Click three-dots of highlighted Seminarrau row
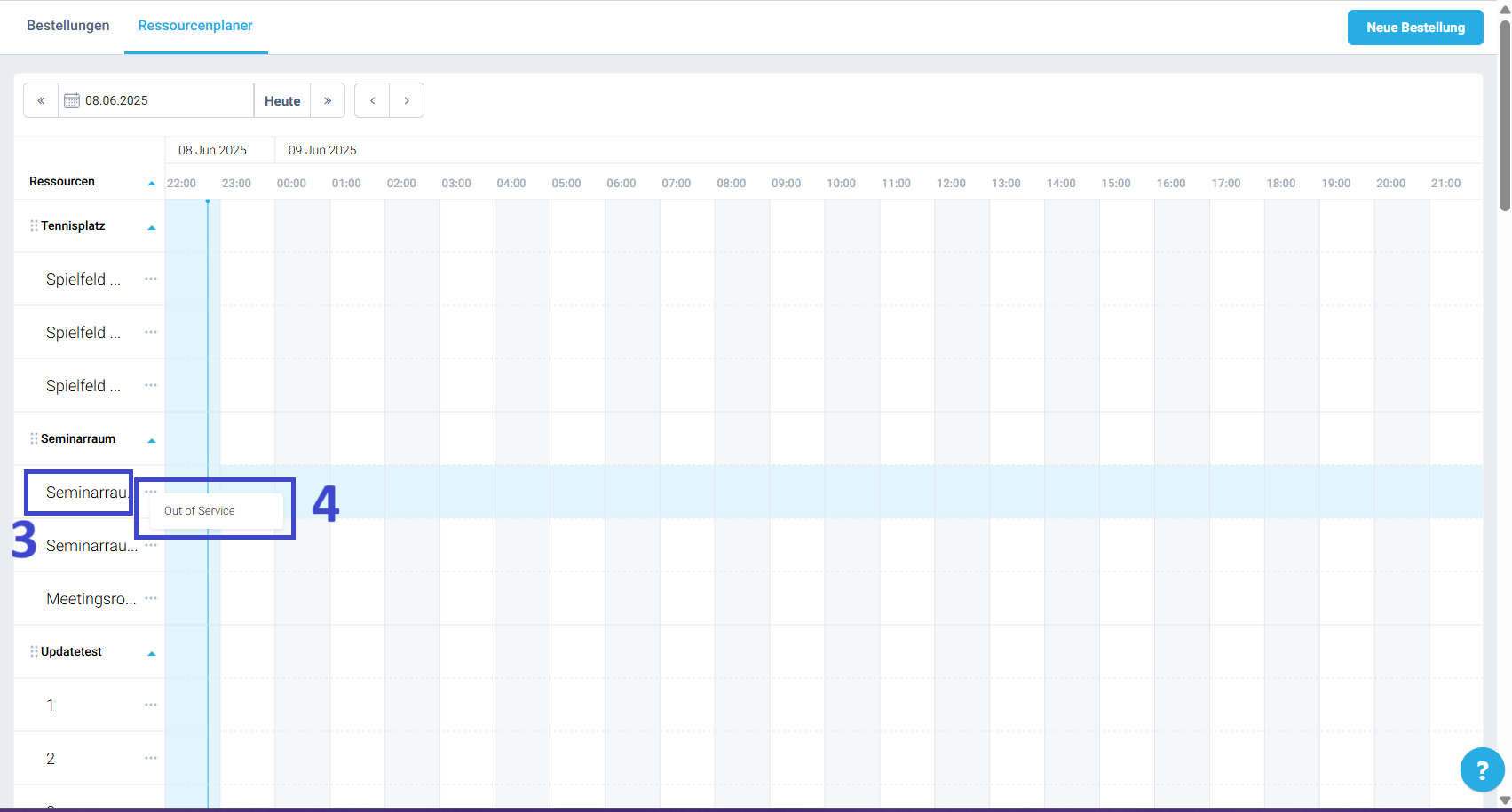Viewport: 1512px width, 812px height. point(151,492)
